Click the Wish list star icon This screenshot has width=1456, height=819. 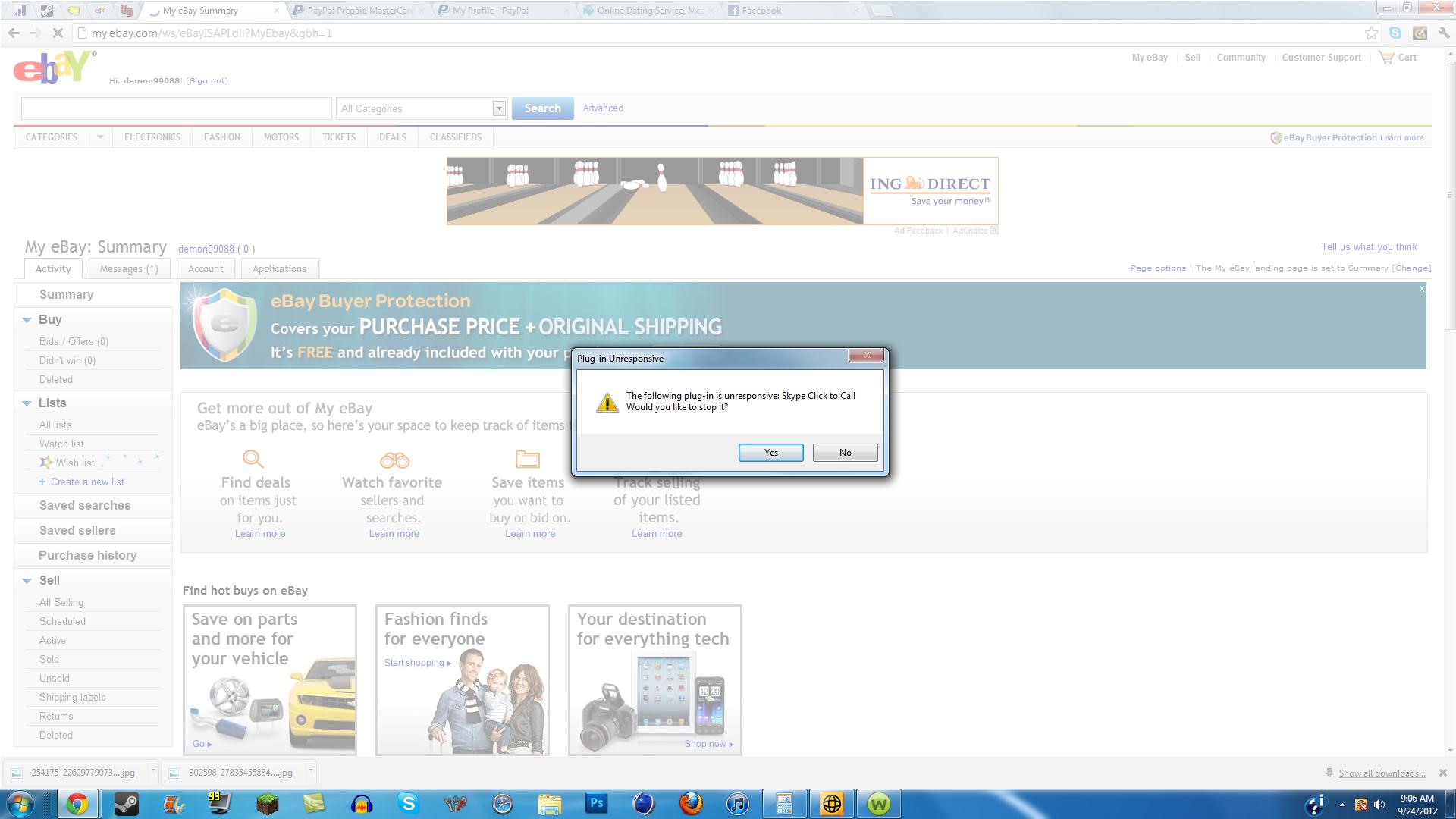point(45,463)
